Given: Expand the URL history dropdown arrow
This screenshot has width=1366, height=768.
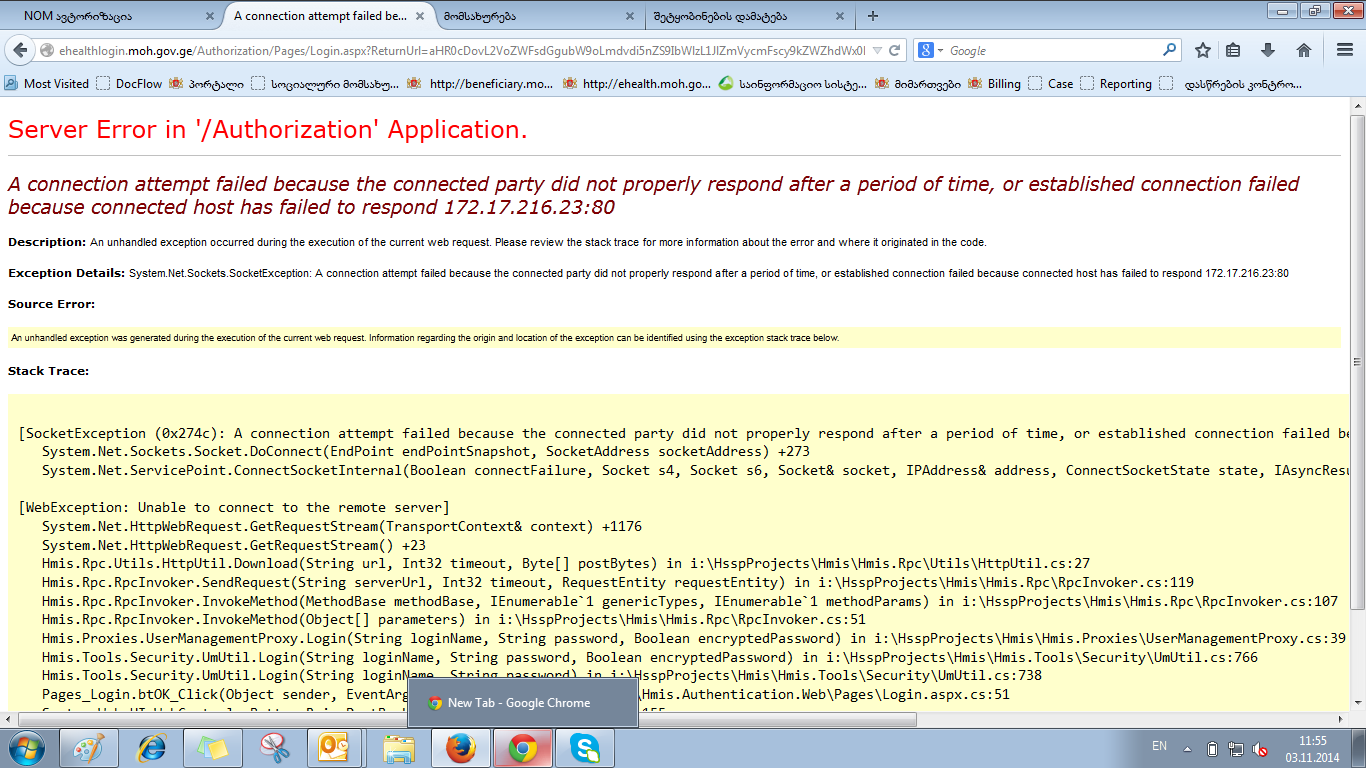Looking at the screenshot, I should coord(877,50).
